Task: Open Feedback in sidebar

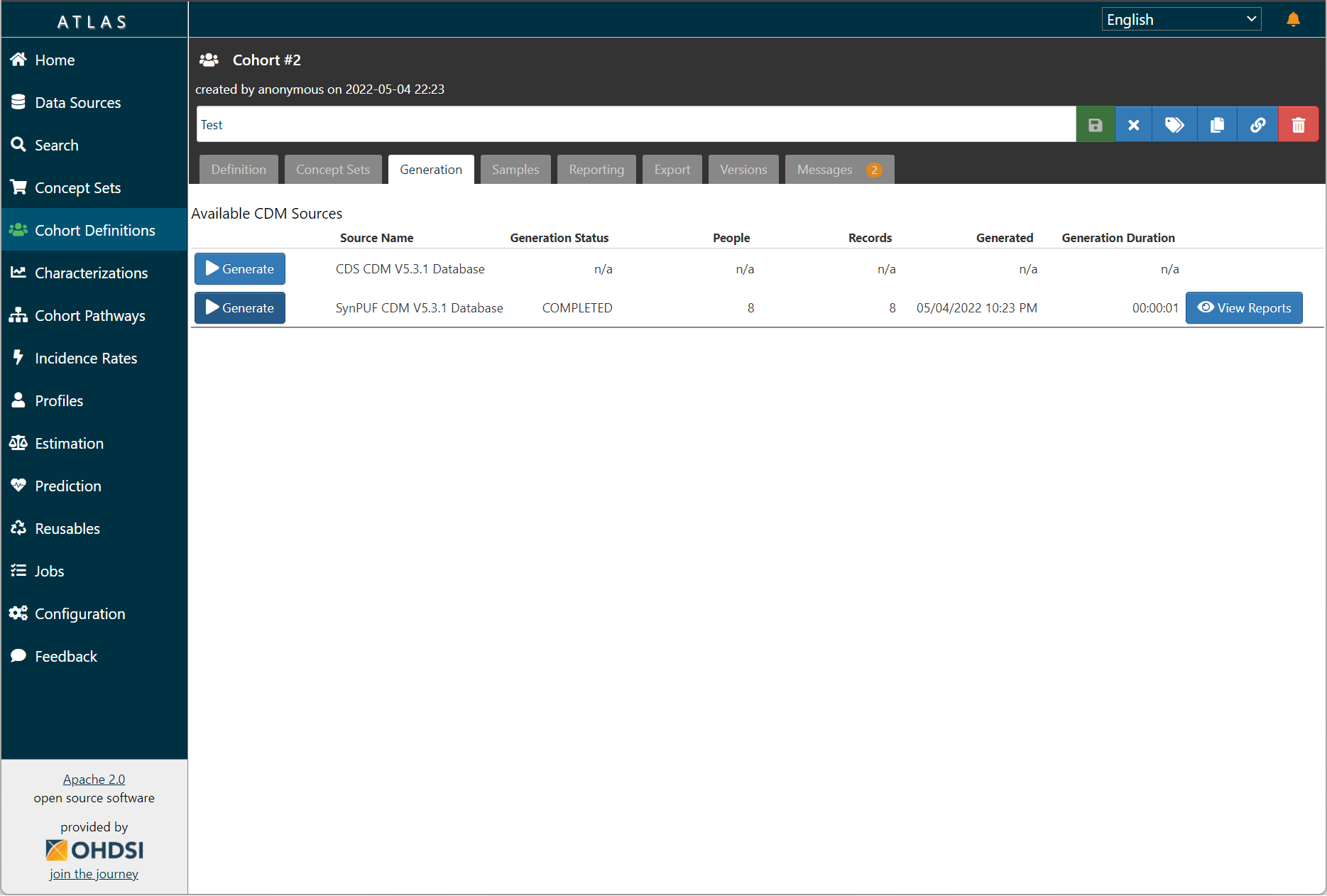Action: pyautogui.click(x=94, y=656)
